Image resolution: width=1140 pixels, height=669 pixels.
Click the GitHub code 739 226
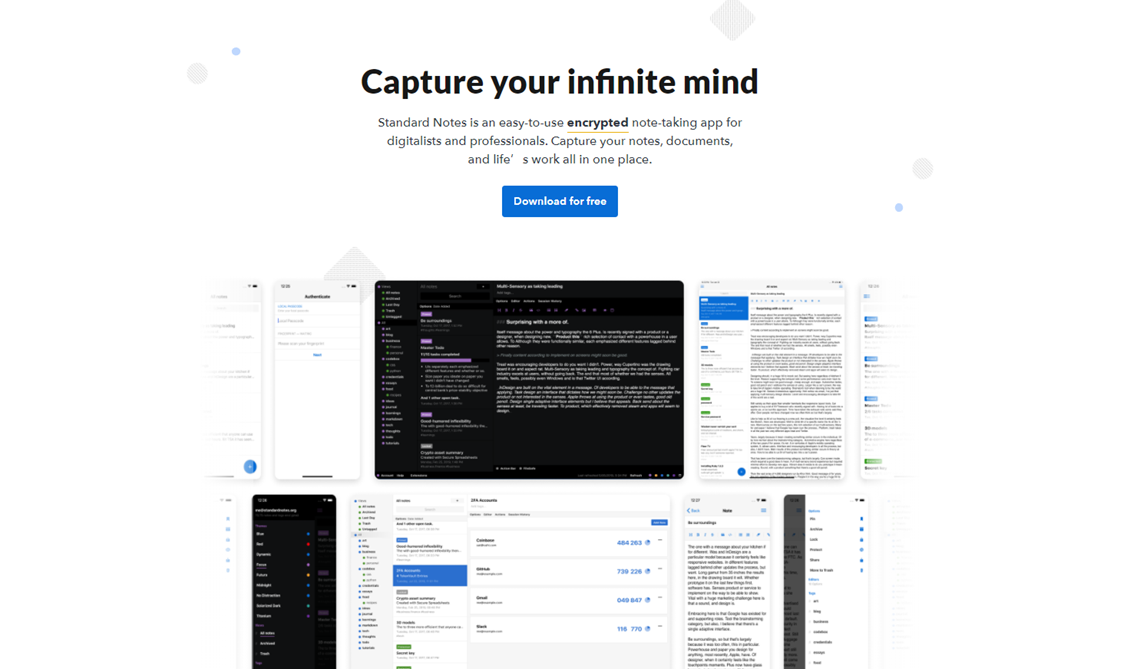pos(629,571)
